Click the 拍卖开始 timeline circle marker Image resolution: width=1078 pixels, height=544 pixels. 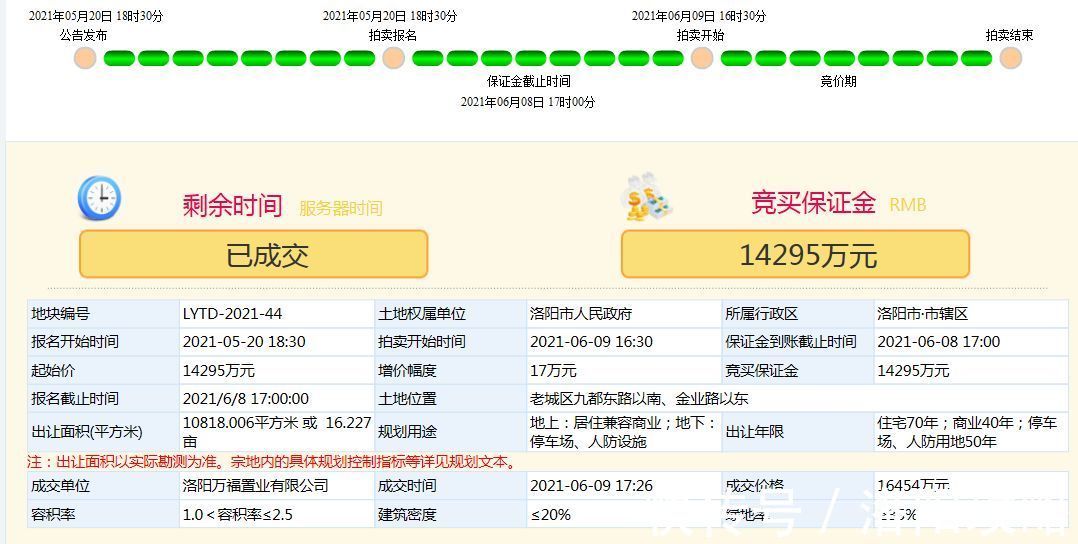click(702, 58)
